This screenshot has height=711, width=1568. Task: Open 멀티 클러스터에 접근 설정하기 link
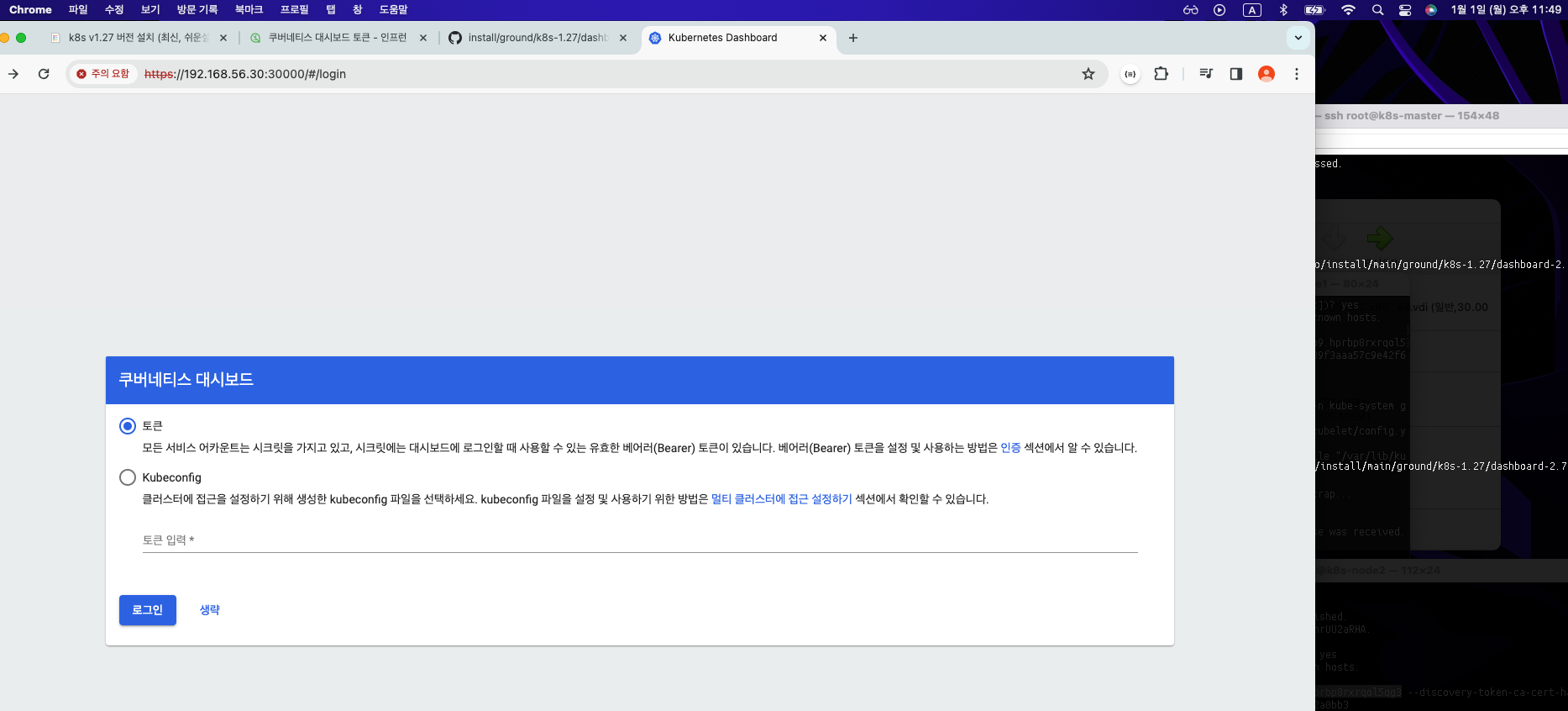click(x=781, y=499)
